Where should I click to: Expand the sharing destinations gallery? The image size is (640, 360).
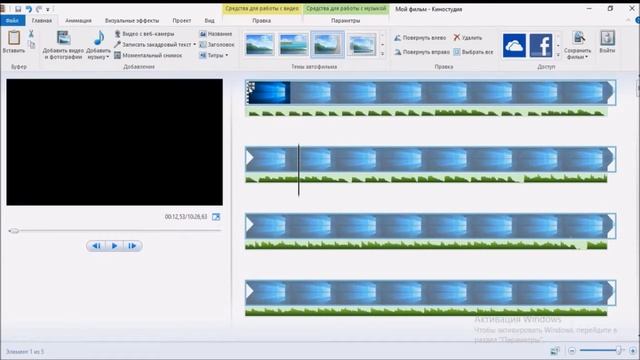click(558, 55)
